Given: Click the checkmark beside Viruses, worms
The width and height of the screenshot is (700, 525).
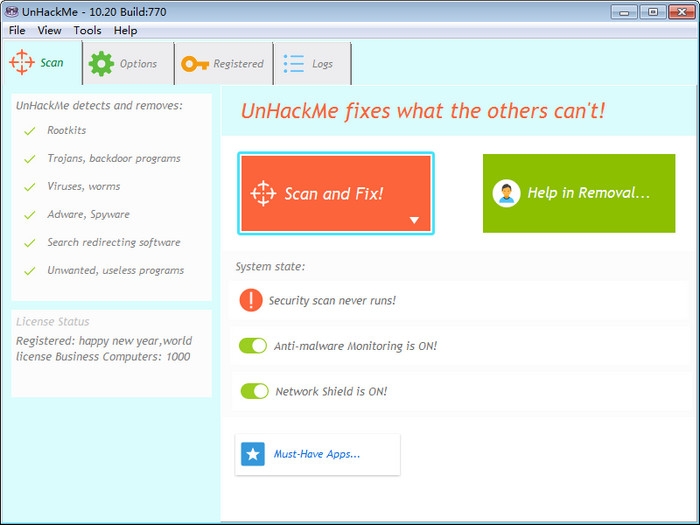Looking at the screenshot, I should click(x=29, y=187).
